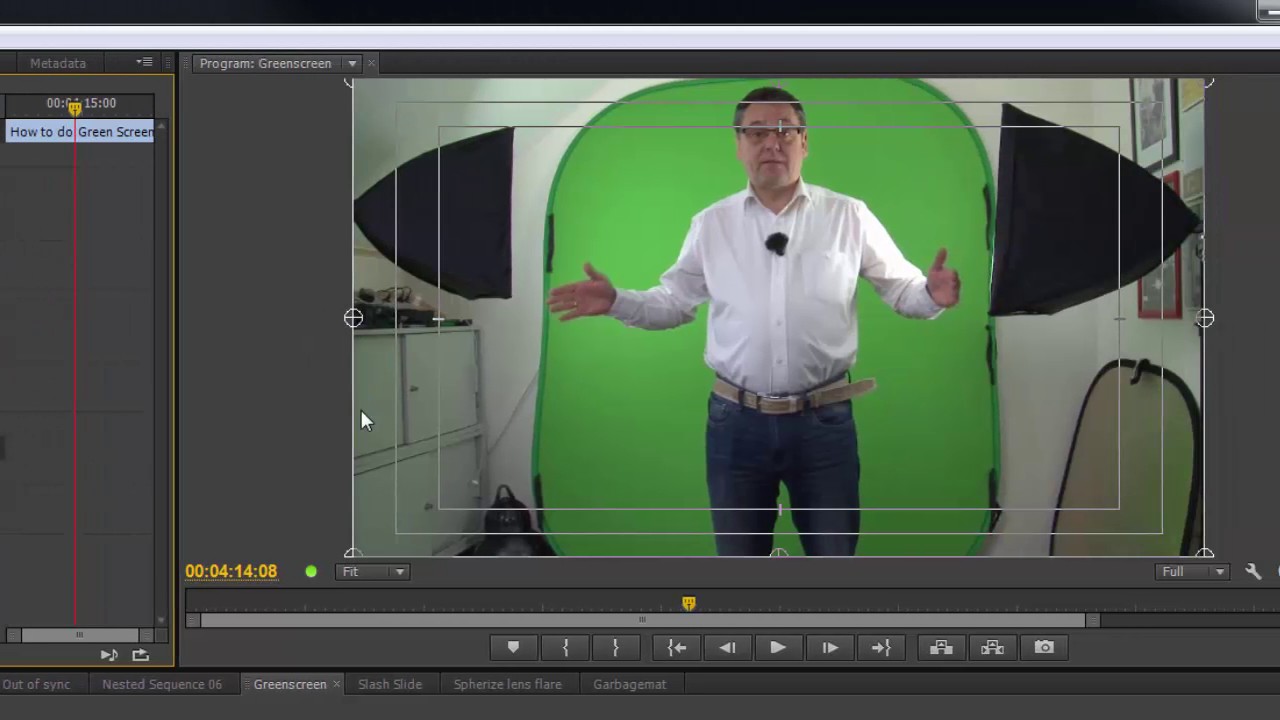Play the Greenscreen sequence
This screenshot has height=720, width=1280.
(x=778, y=648)
